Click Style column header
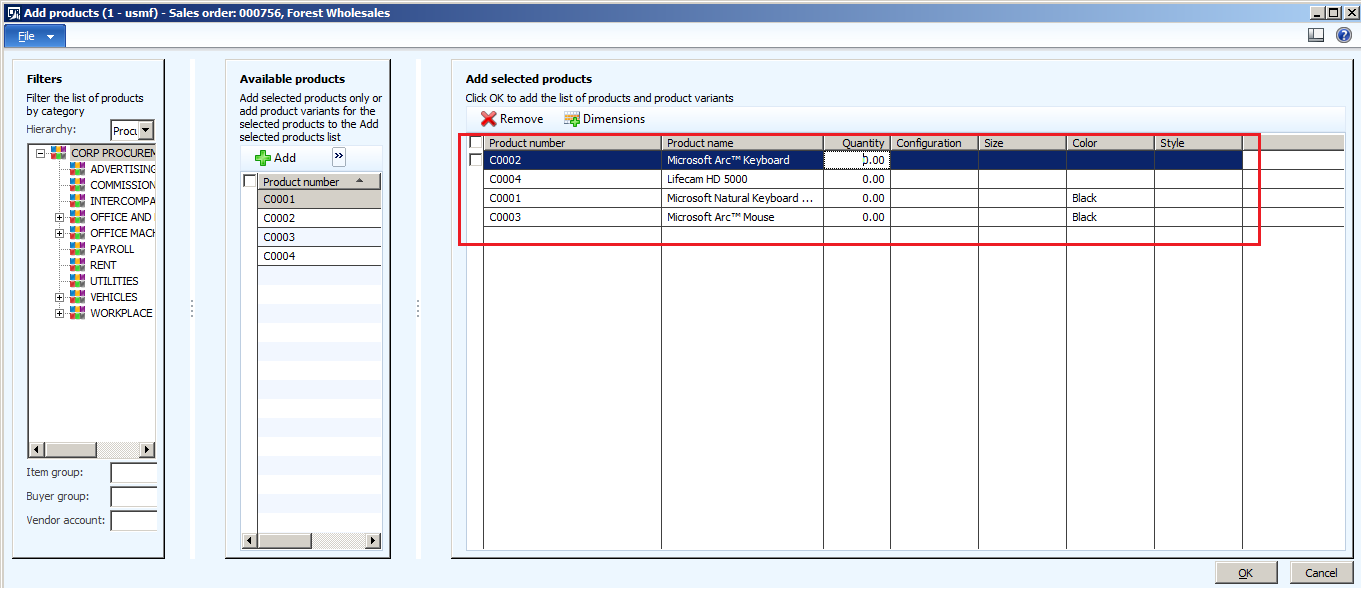 click(1198, 143)
